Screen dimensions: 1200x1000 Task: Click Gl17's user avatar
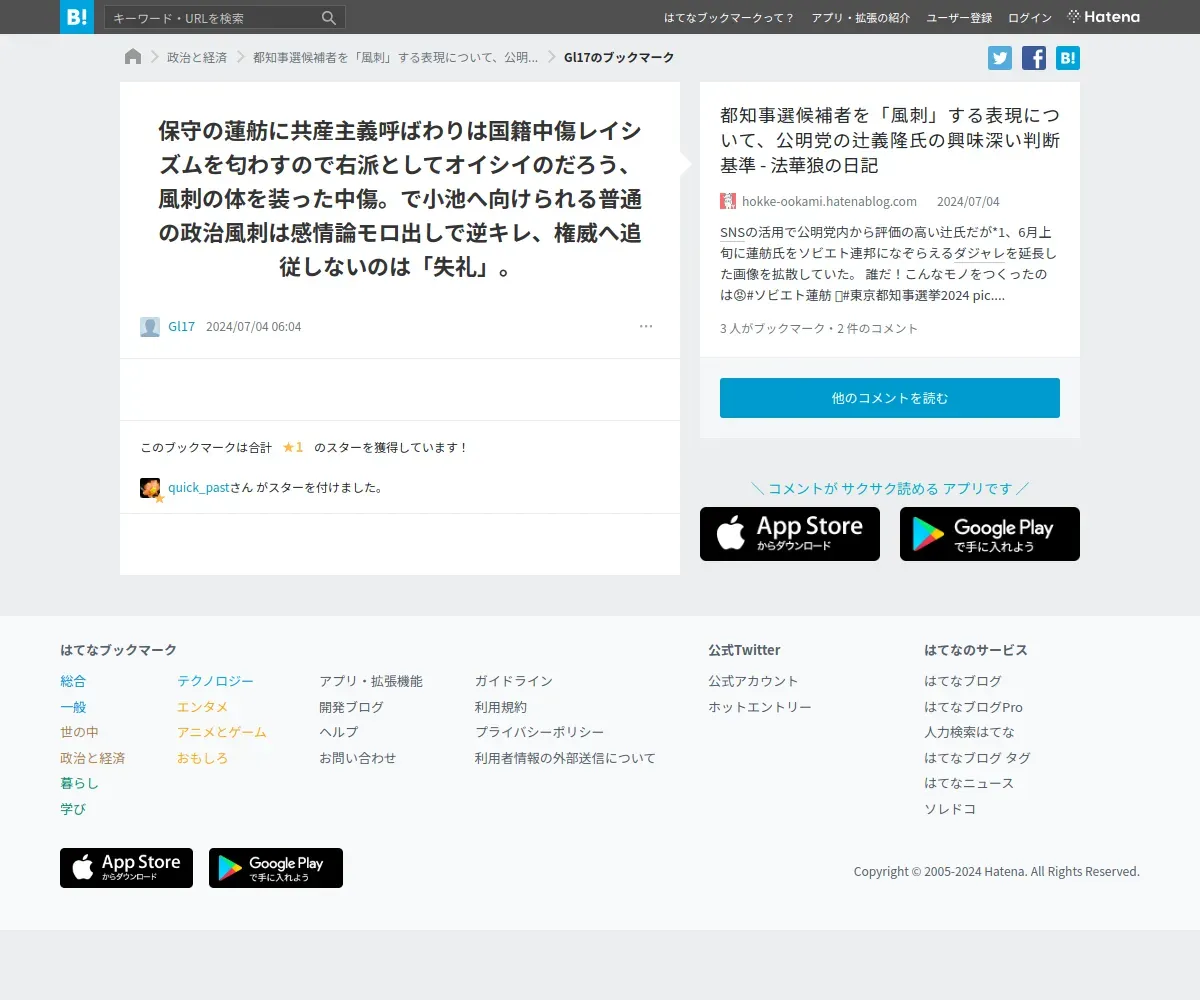tap(150, 327)
